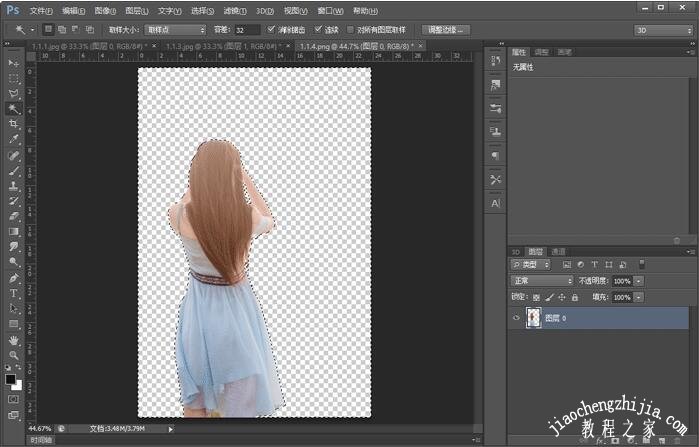
Task: Open the 滤镜 menu
Action: click(x=233, y=10)
